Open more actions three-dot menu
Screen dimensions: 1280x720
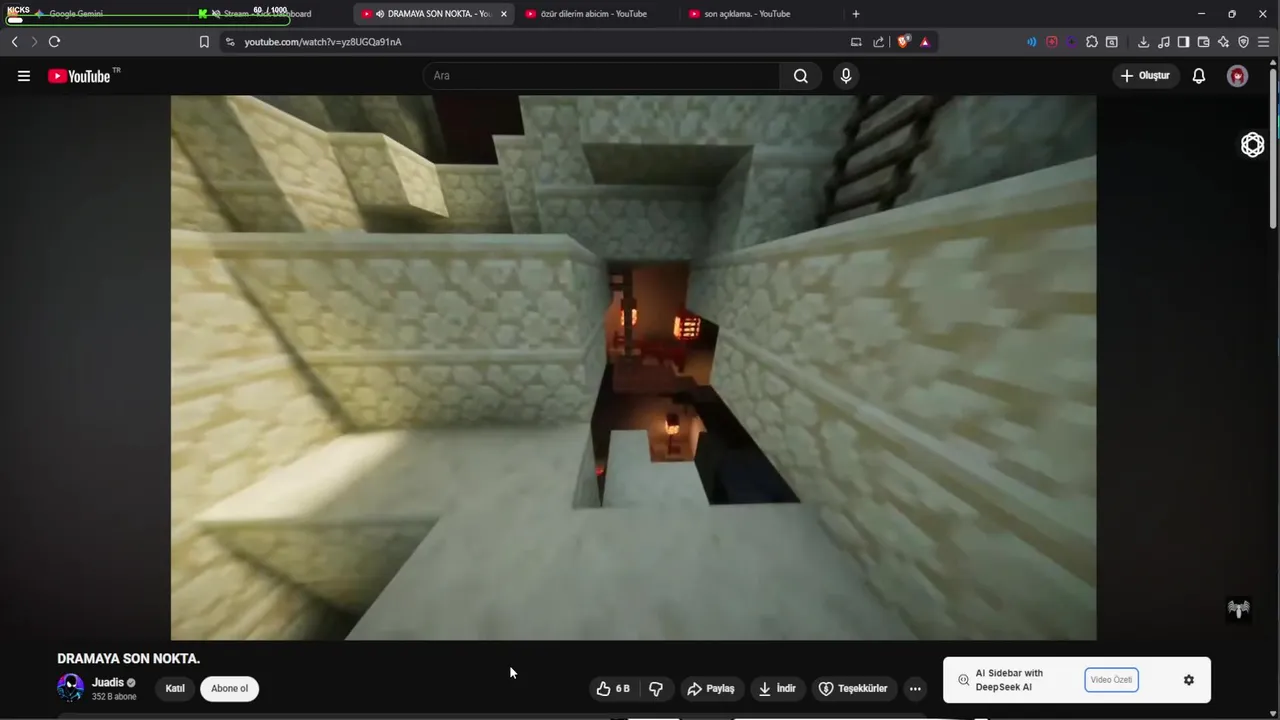click(915, 688)
